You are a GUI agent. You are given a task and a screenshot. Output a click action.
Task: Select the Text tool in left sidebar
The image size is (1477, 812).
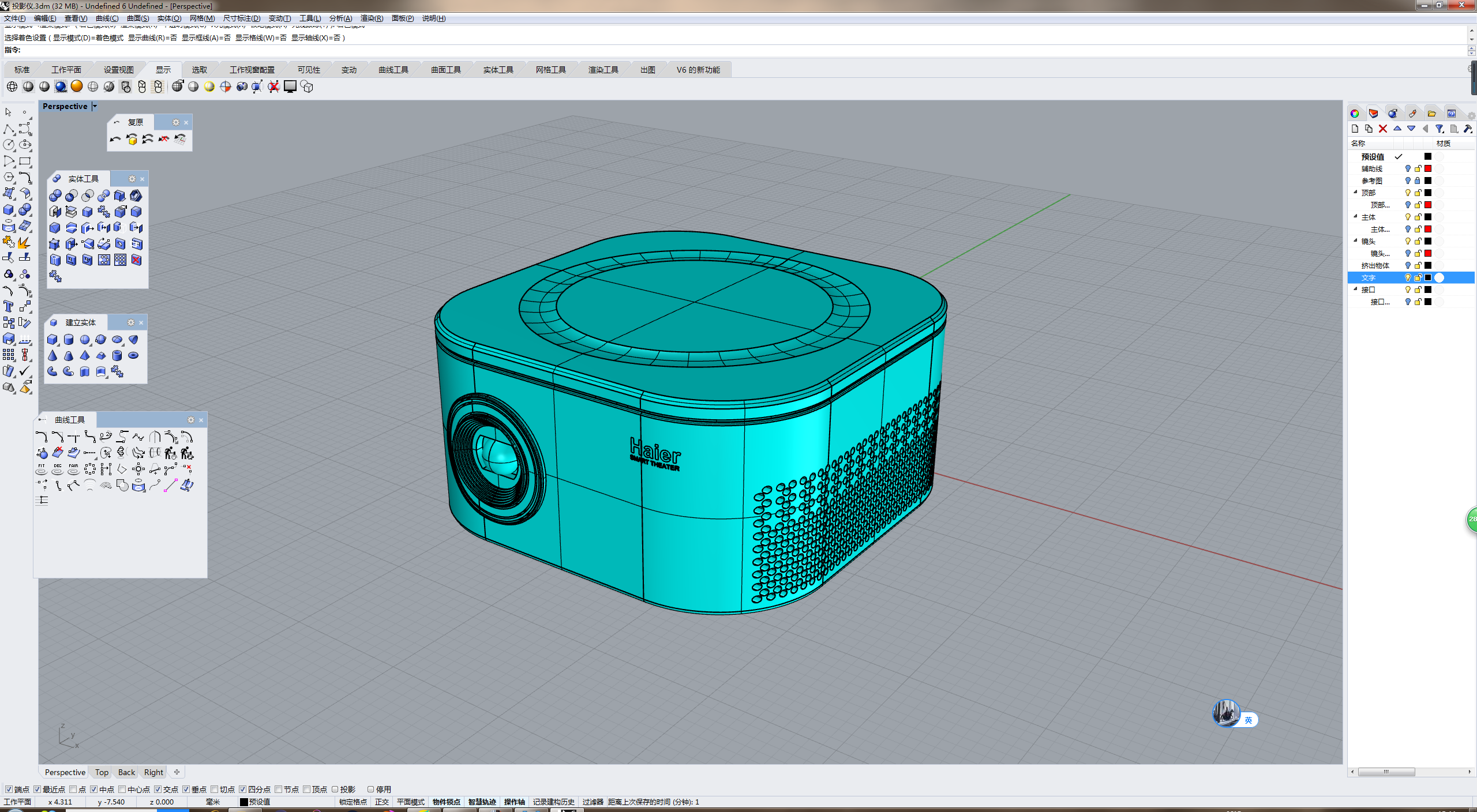9,306
